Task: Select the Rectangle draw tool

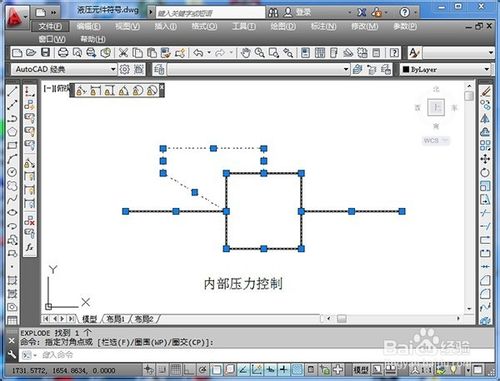Action: 12,145
